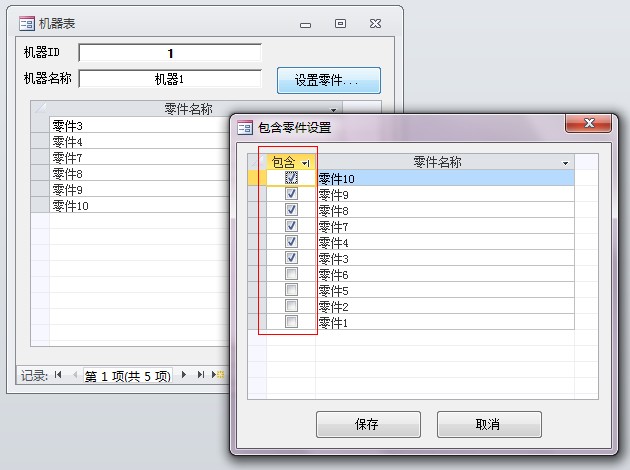Check the 包含 box for 零件5
This screenshot has width=630, height=470.
(x=291, y=290)
